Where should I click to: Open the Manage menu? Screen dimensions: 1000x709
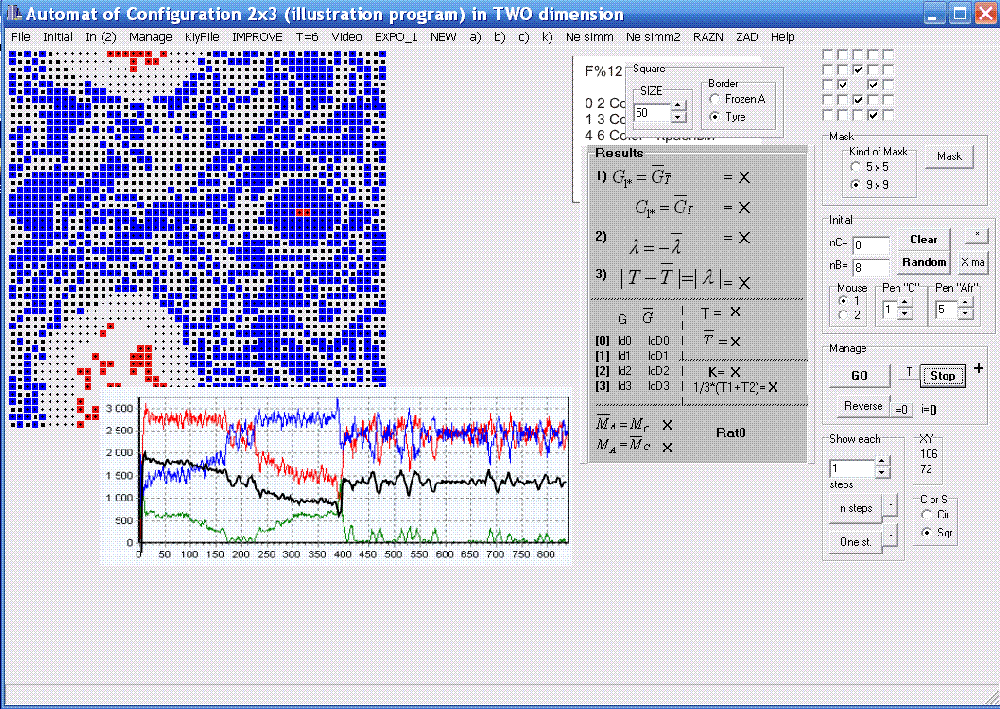[x=151, y=37]
